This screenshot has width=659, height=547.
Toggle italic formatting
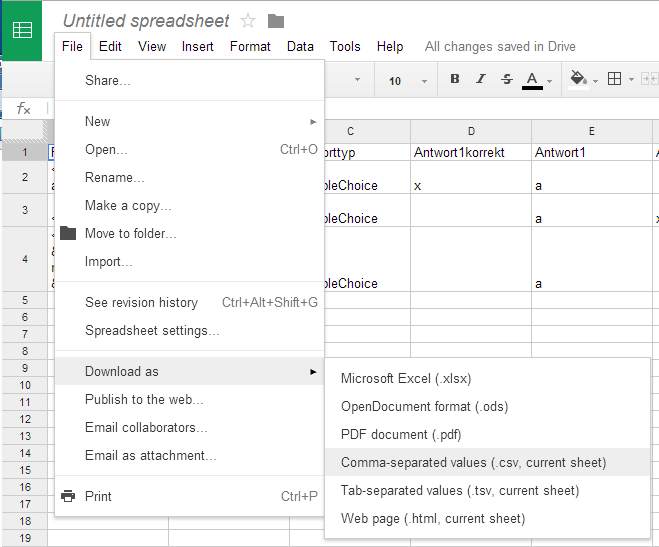click(x=480, y=79)
